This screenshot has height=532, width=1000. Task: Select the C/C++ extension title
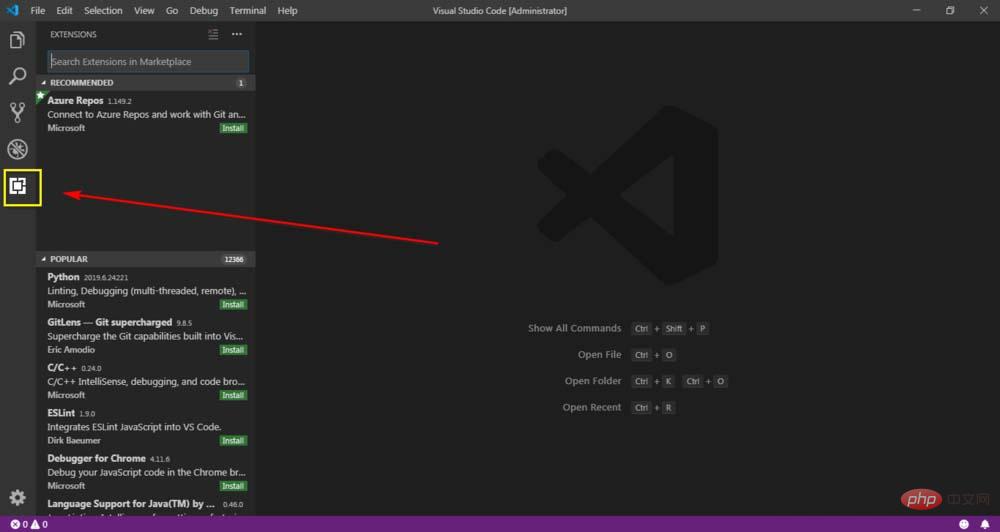point(62,367)
